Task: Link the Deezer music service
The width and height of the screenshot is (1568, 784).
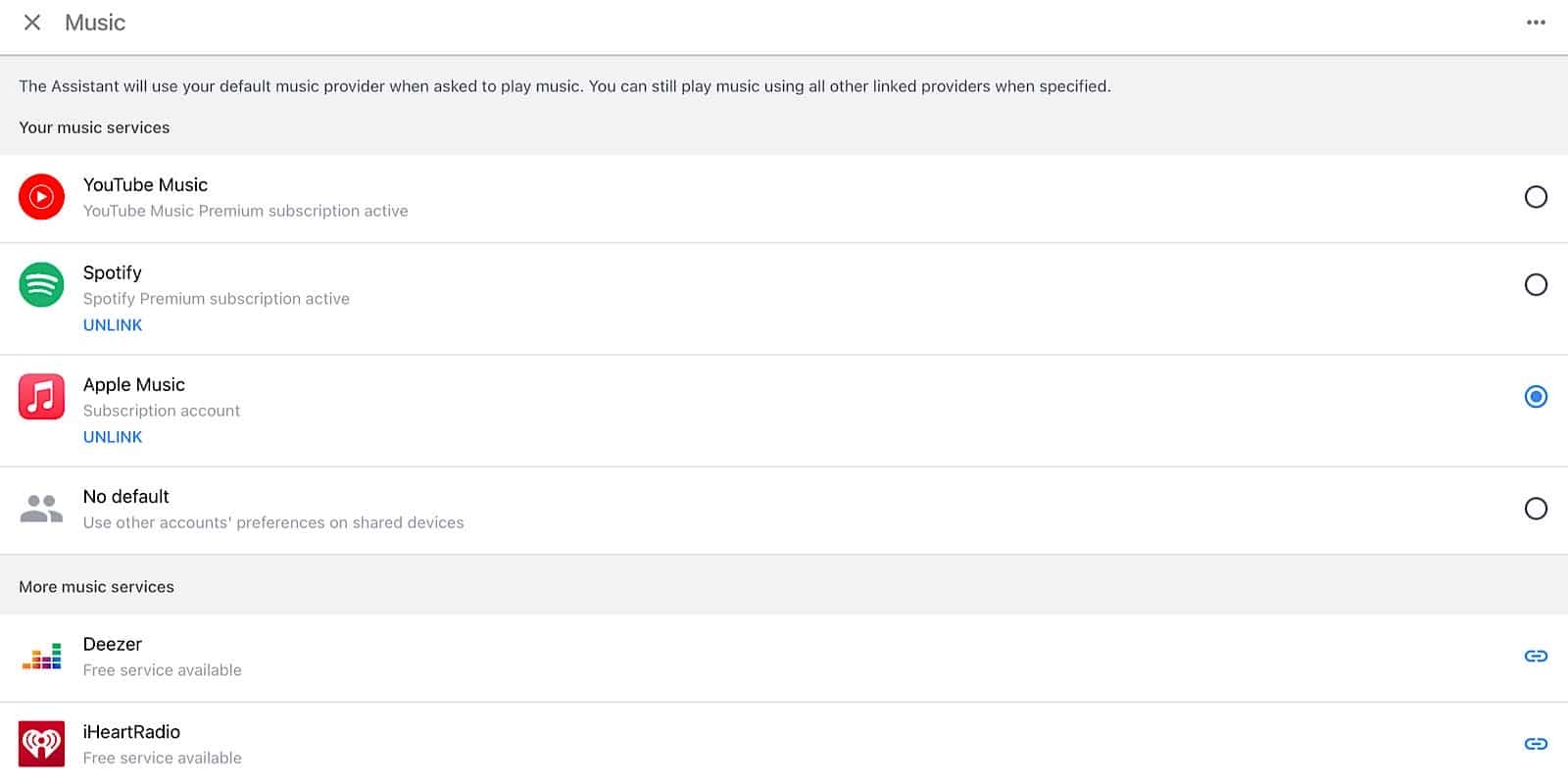Action: coord(1537,656)
